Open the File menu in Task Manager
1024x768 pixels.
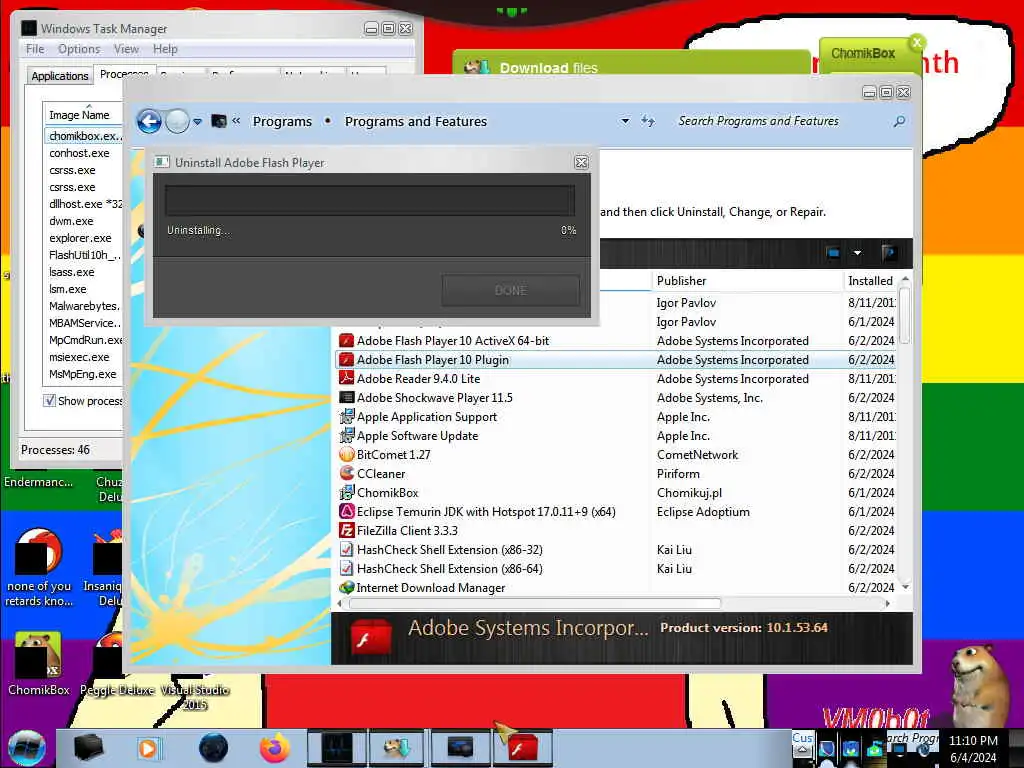(x=35, y=49)
